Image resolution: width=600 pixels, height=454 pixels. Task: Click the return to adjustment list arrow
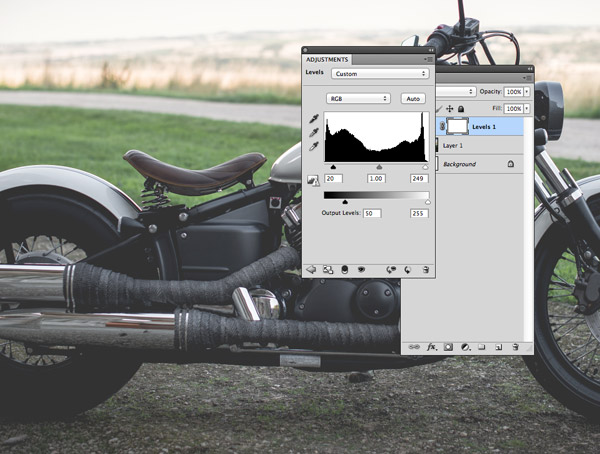coord(311,269)
